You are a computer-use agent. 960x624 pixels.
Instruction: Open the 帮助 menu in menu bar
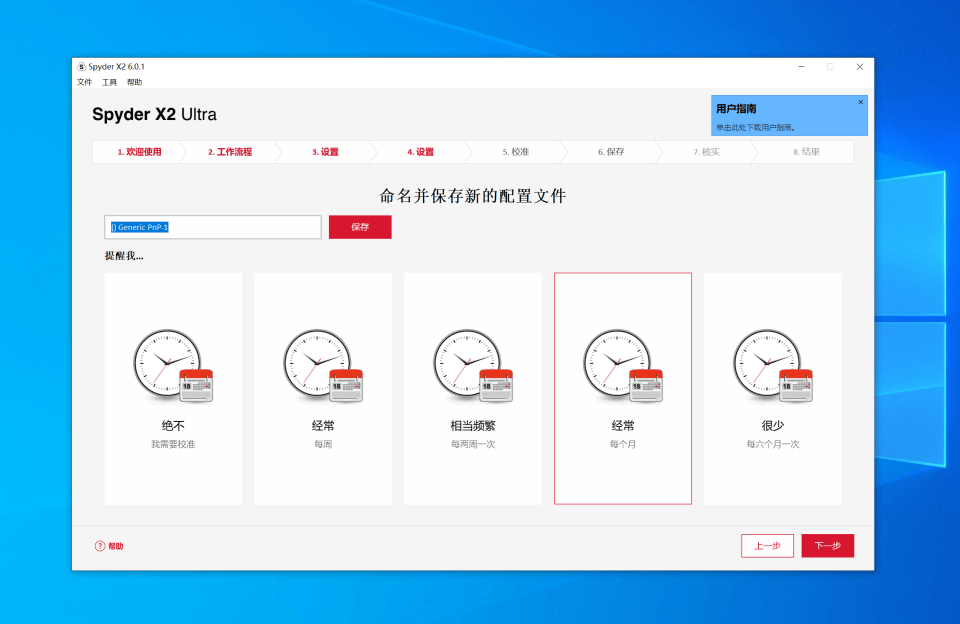tap(134, 82)
